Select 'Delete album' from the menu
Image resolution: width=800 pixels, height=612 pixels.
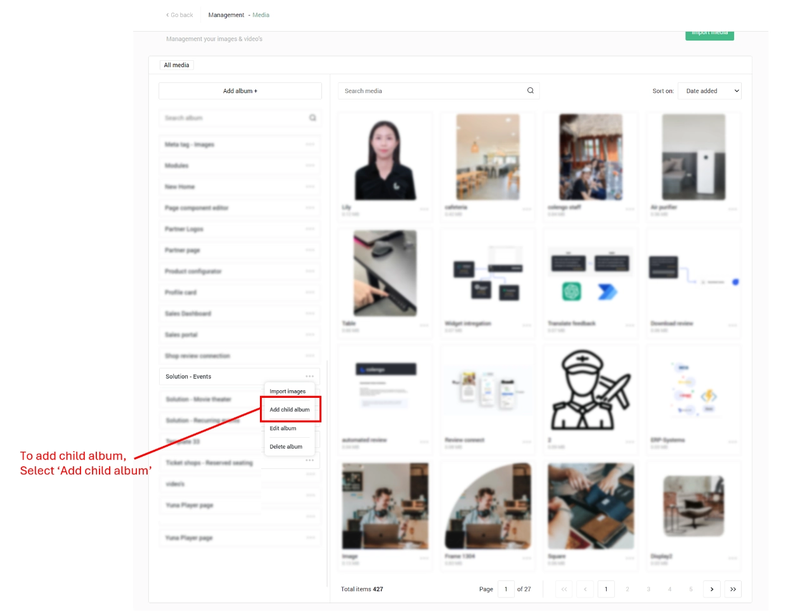pos(286,447)
